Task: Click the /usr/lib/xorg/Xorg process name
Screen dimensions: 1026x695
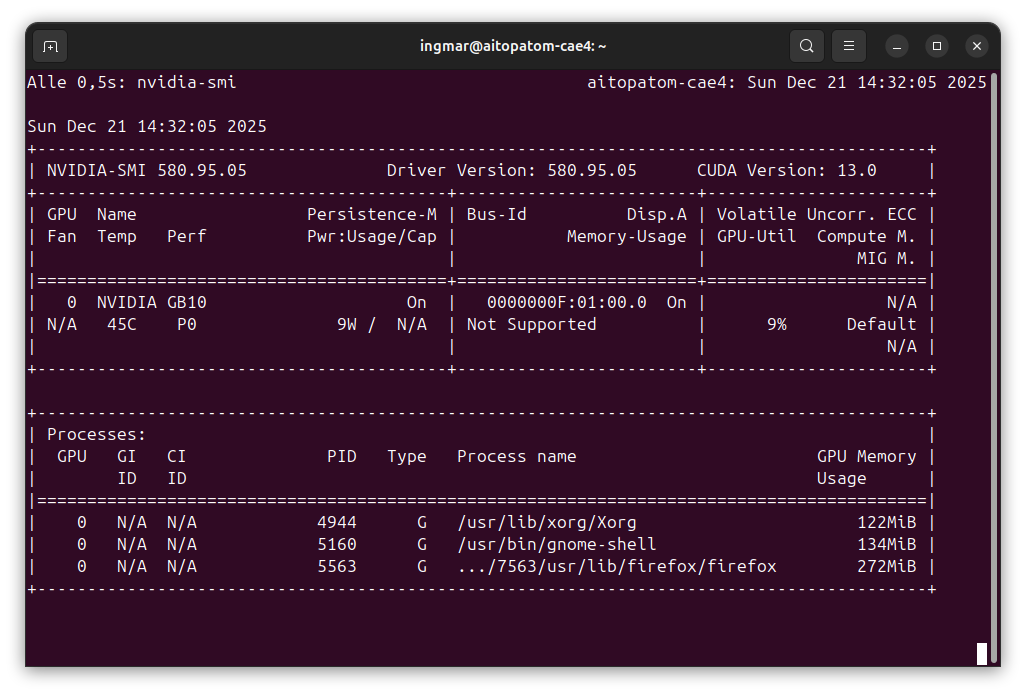Action: 546,522
